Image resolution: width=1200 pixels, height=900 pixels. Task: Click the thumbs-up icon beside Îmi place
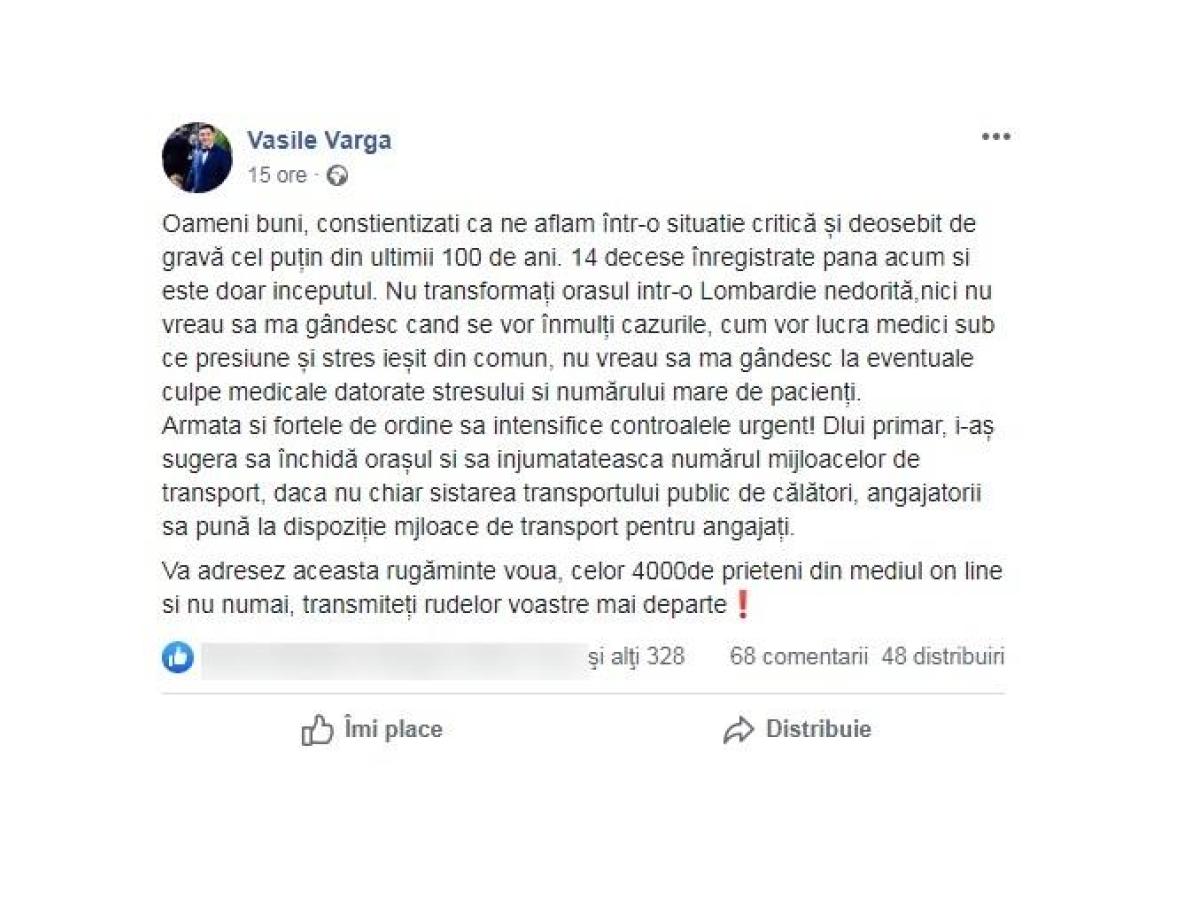317,730
